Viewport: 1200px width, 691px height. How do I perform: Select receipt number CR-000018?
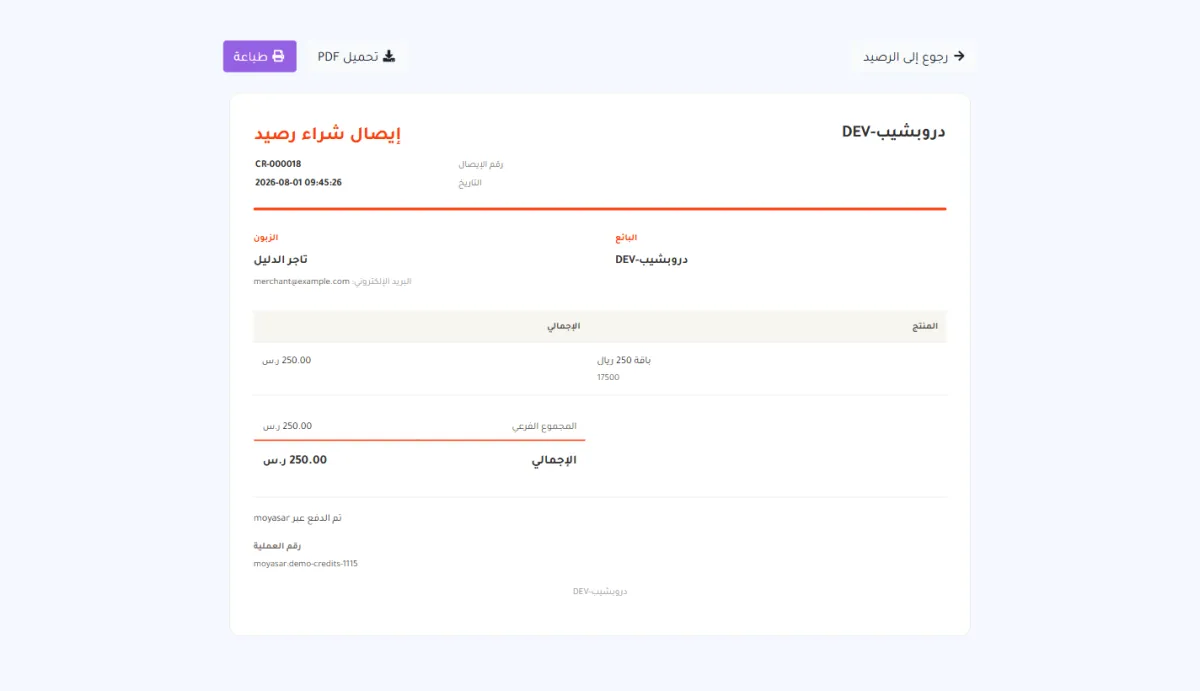tap(278, 163)
